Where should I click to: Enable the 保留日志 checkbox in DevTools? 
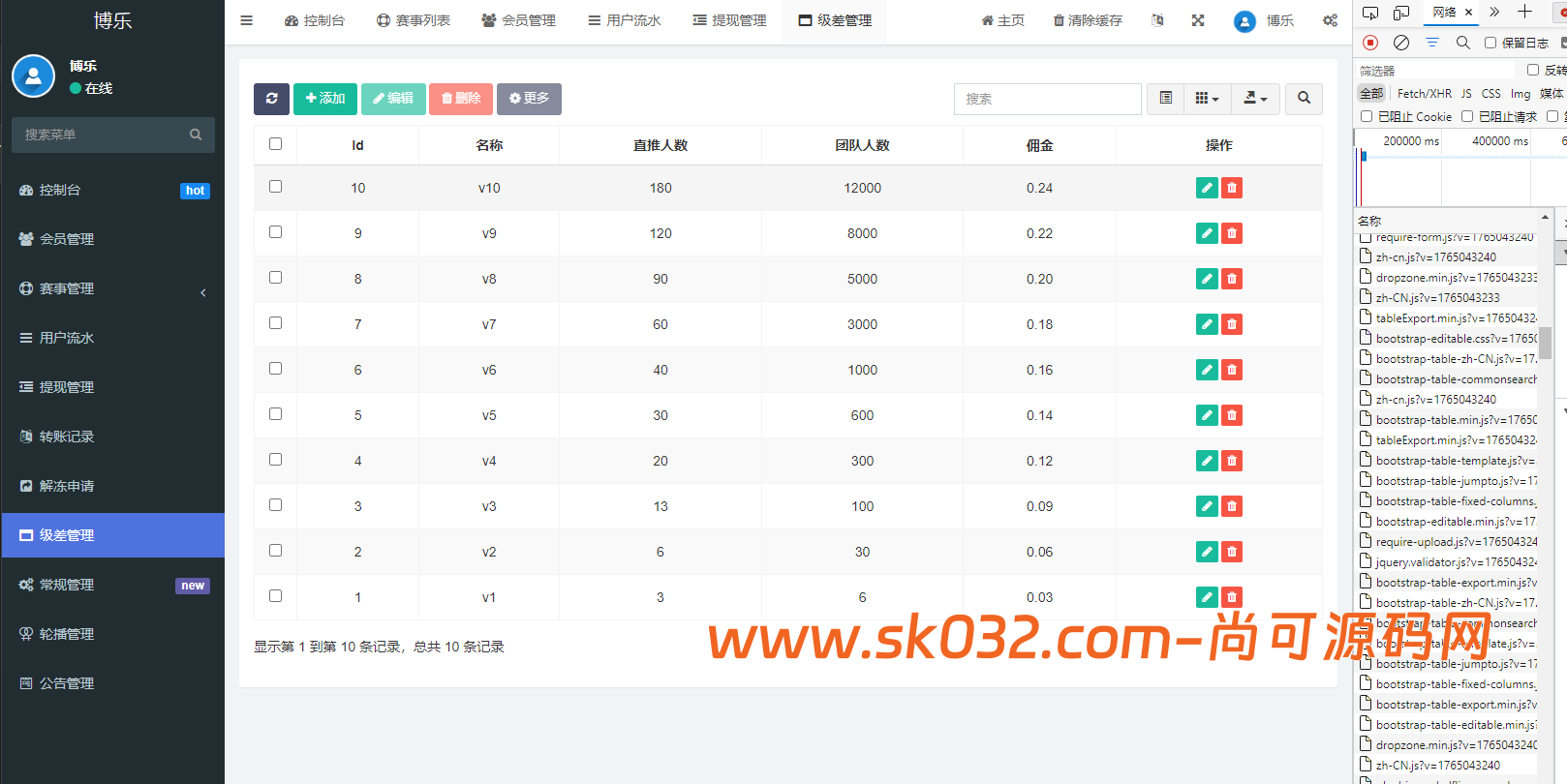(1490, 43)
